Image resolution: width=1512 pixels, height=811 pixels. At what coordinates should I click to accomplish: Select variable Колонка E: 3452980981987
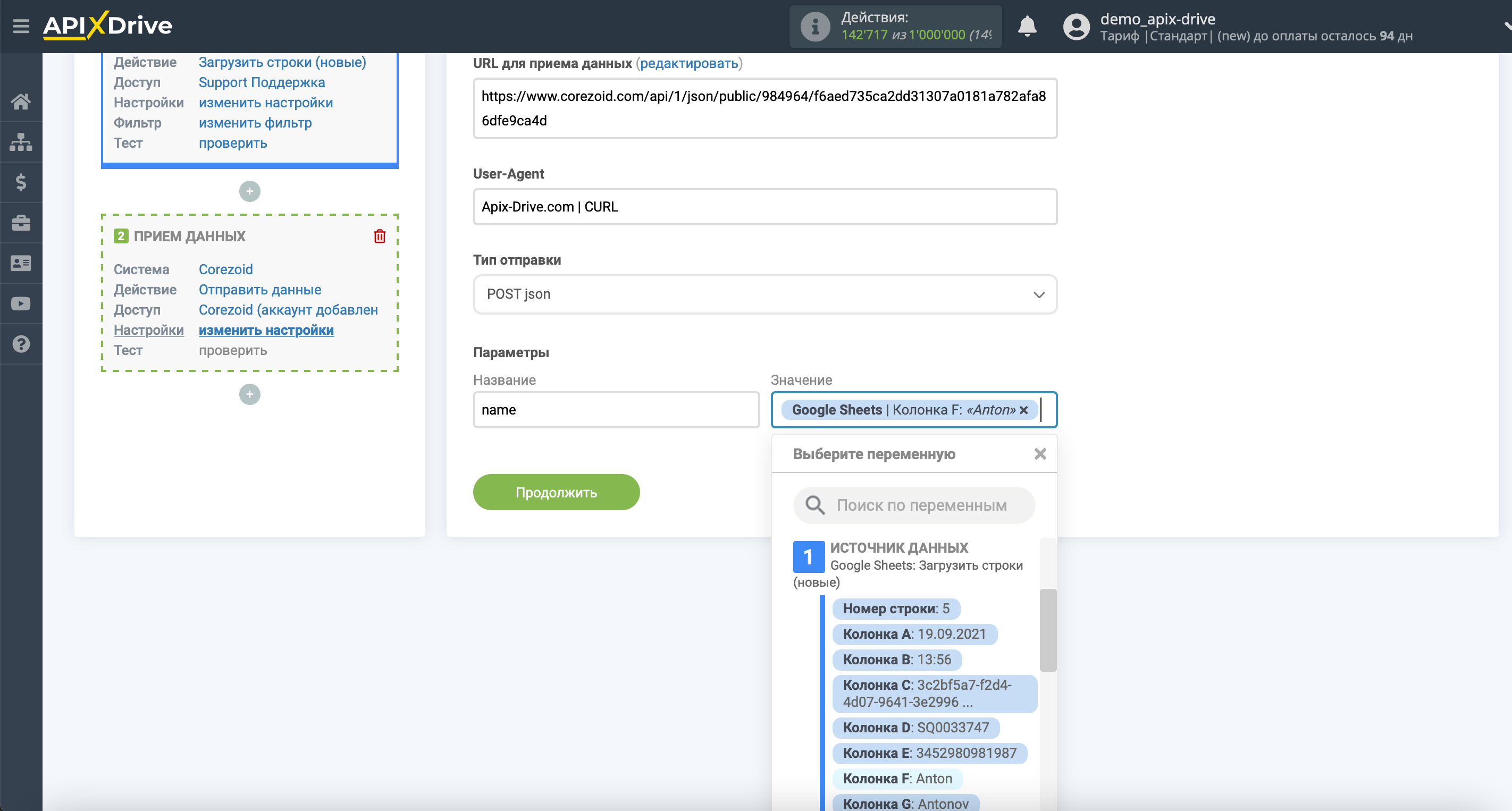tap(930, 754)
